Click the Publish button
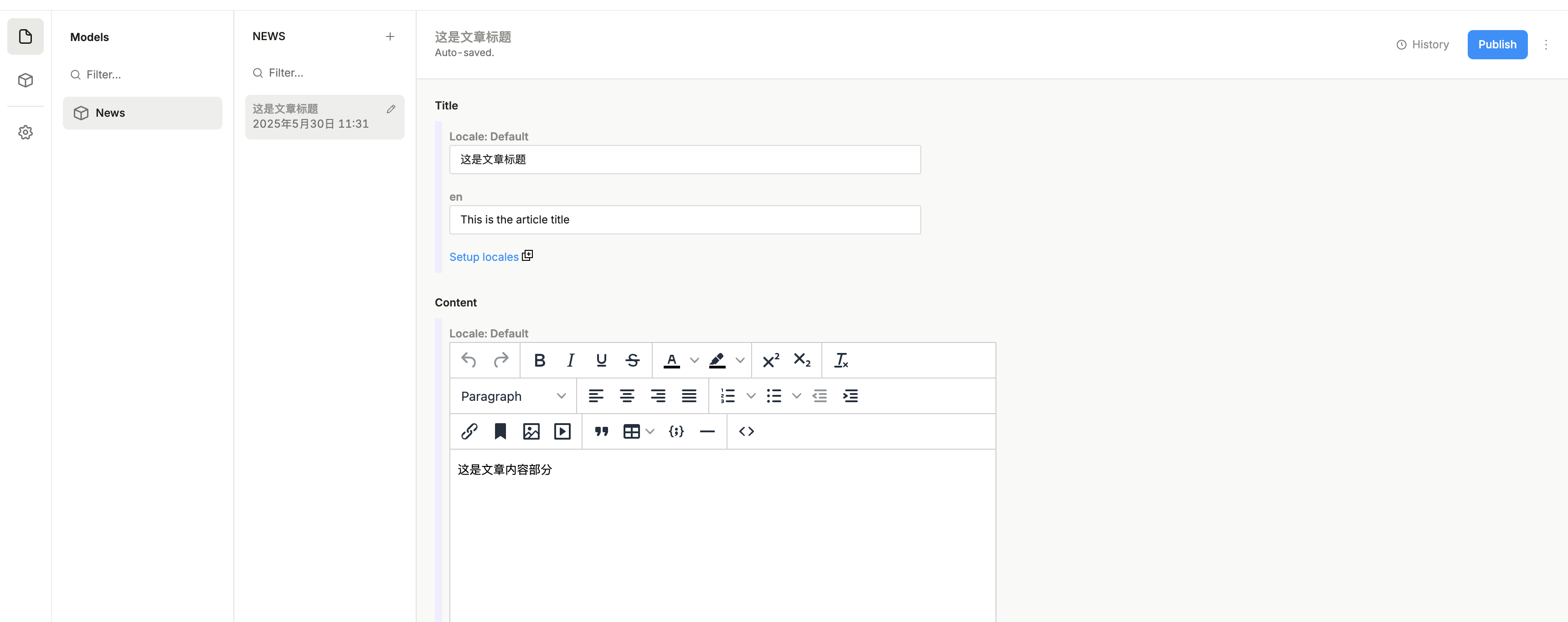This screenshot has width=1568, height=622. pos(1496,45)
